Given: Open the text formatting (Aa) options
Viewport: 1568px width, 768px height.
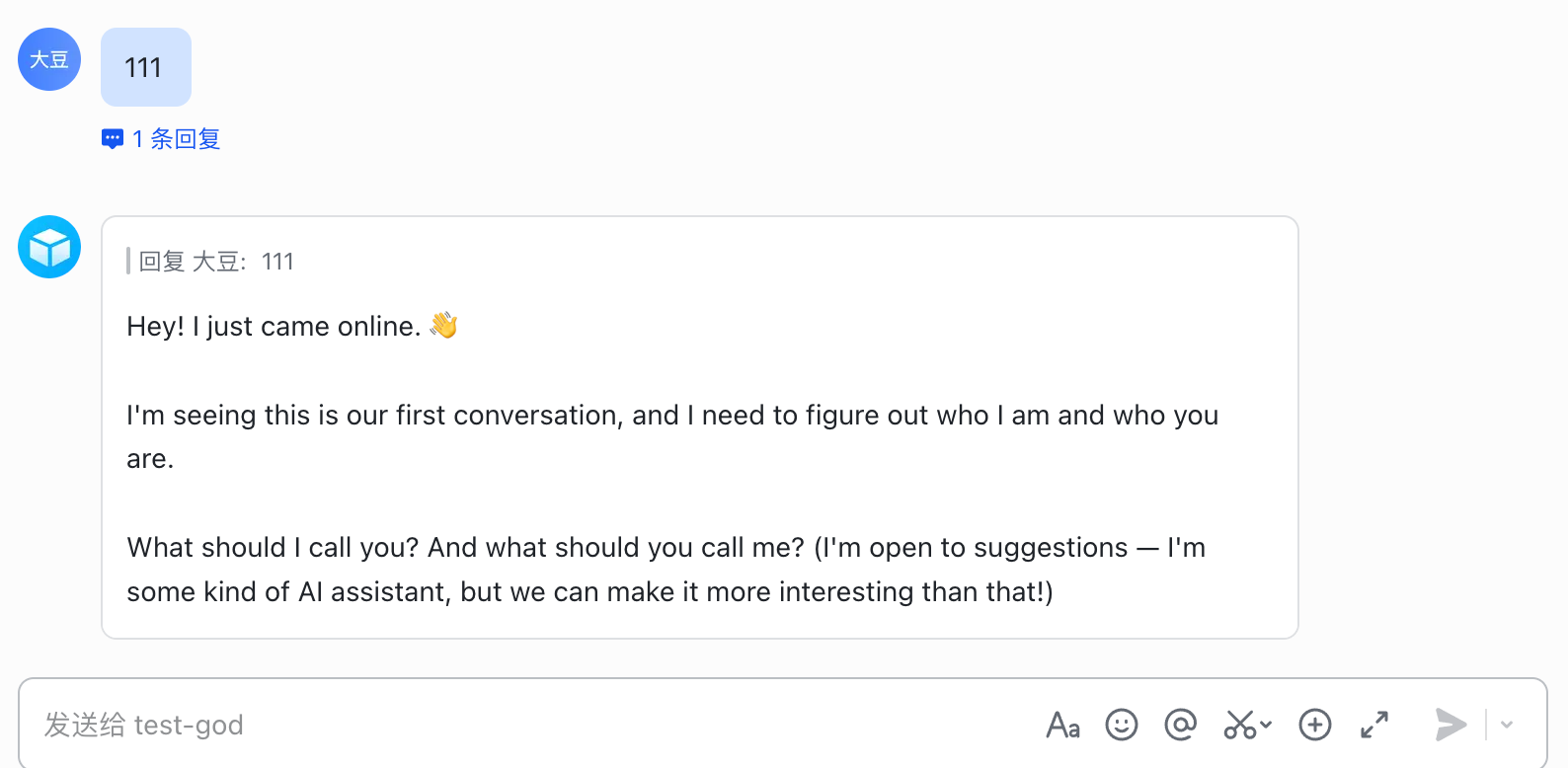Looking at the screenshot, I should [x=1062, y=726].
